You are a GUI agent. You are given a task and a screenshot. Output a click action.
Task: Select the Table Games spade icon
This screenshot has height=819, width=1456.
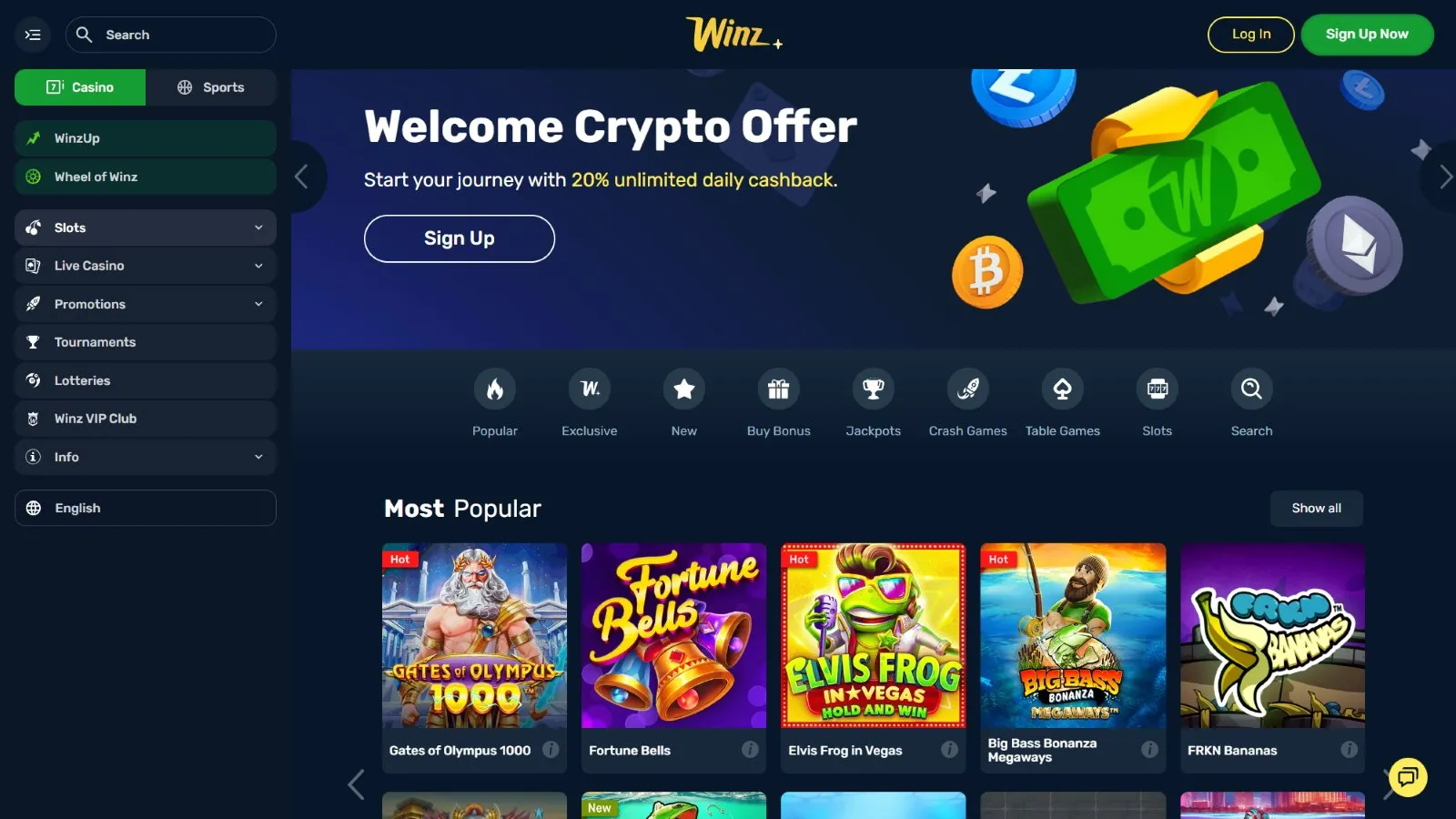click(1063, 389)
